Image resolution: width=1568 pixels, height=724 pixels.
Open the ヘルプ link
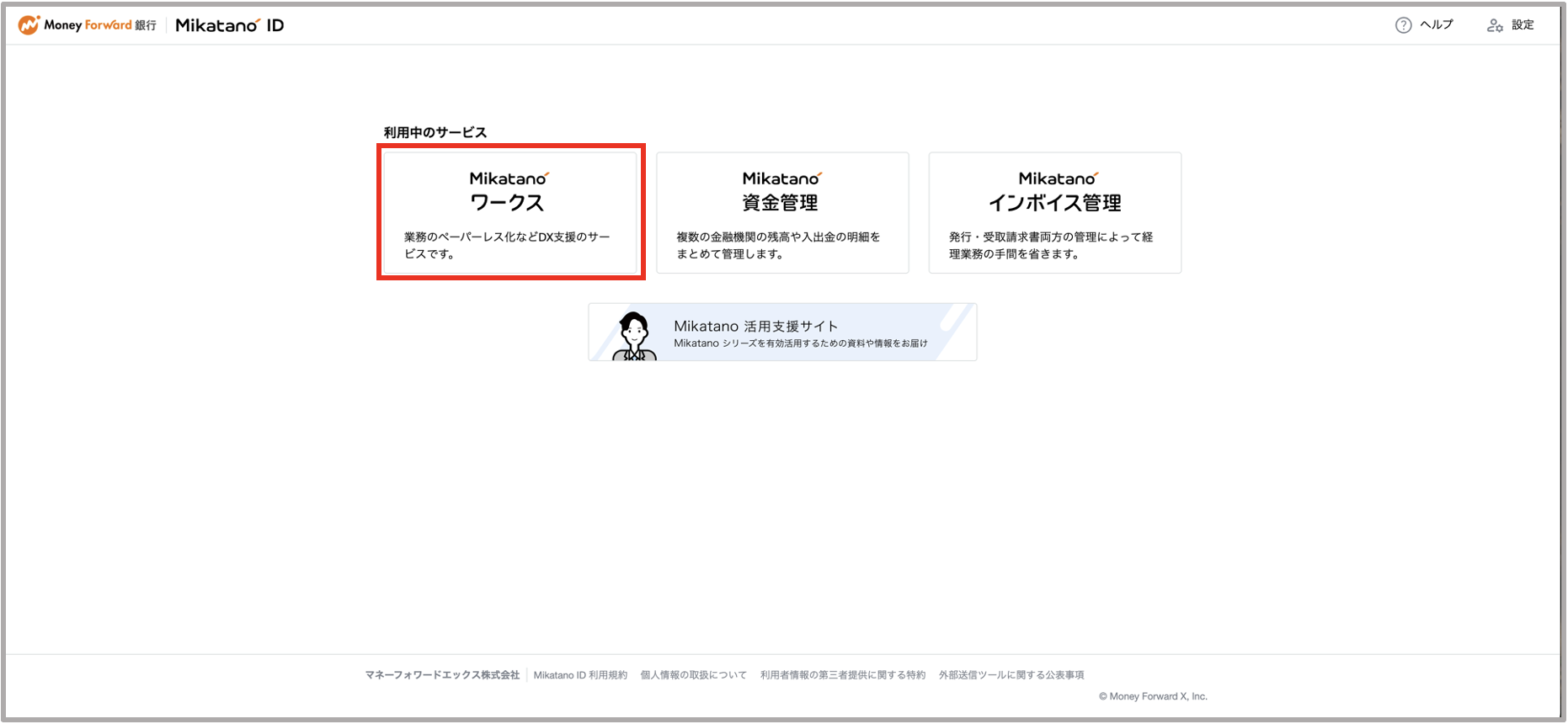1437,25
